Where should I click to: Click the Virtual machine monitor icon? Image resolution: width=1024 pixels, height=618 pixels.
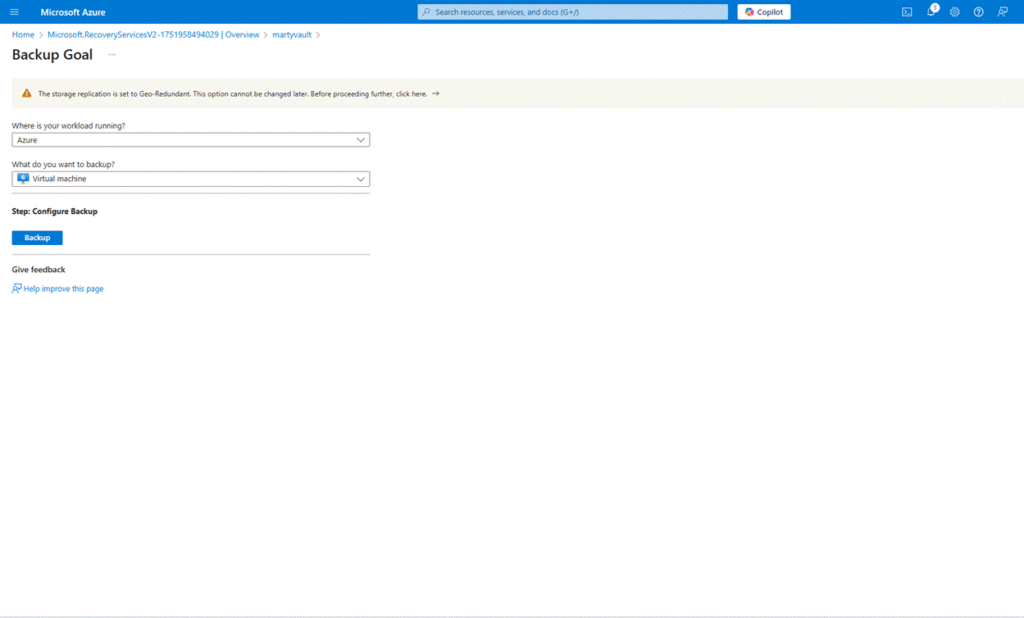(x=23, y=179)
